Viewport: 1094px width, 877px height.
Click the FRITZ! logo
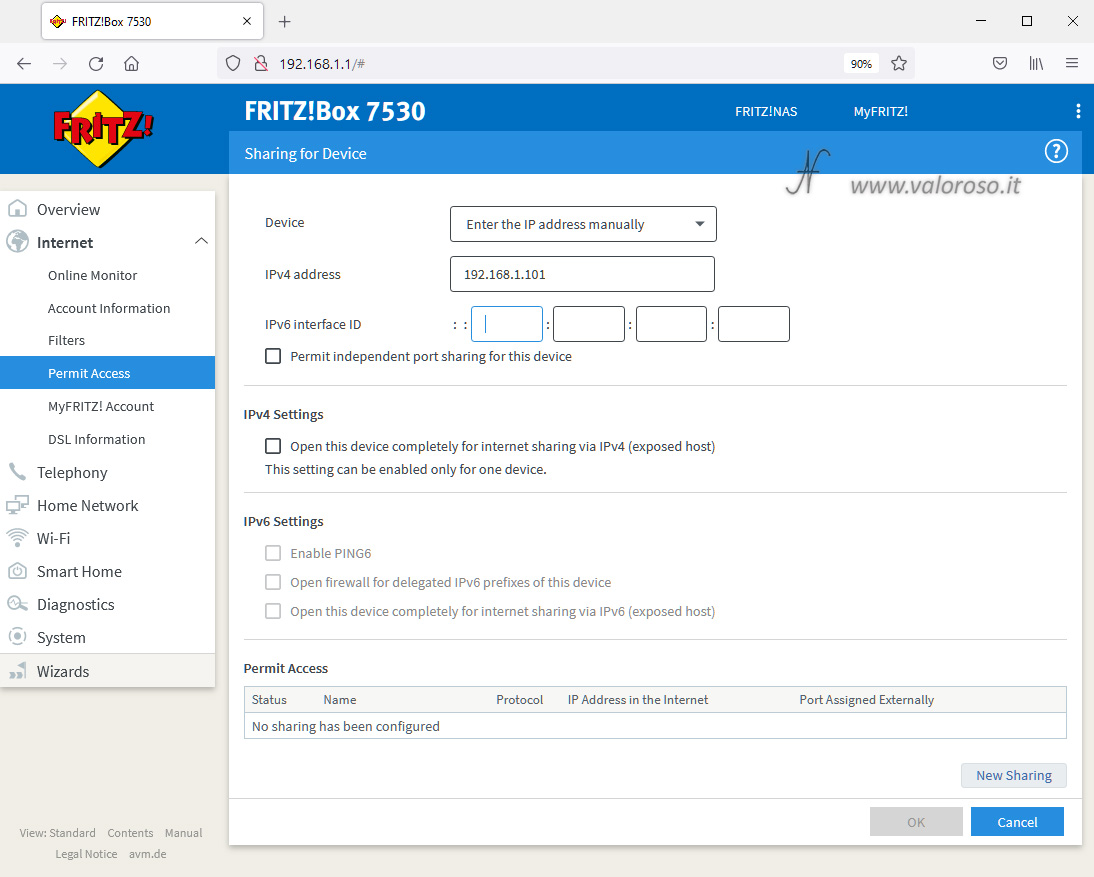(x=101, y=128)
